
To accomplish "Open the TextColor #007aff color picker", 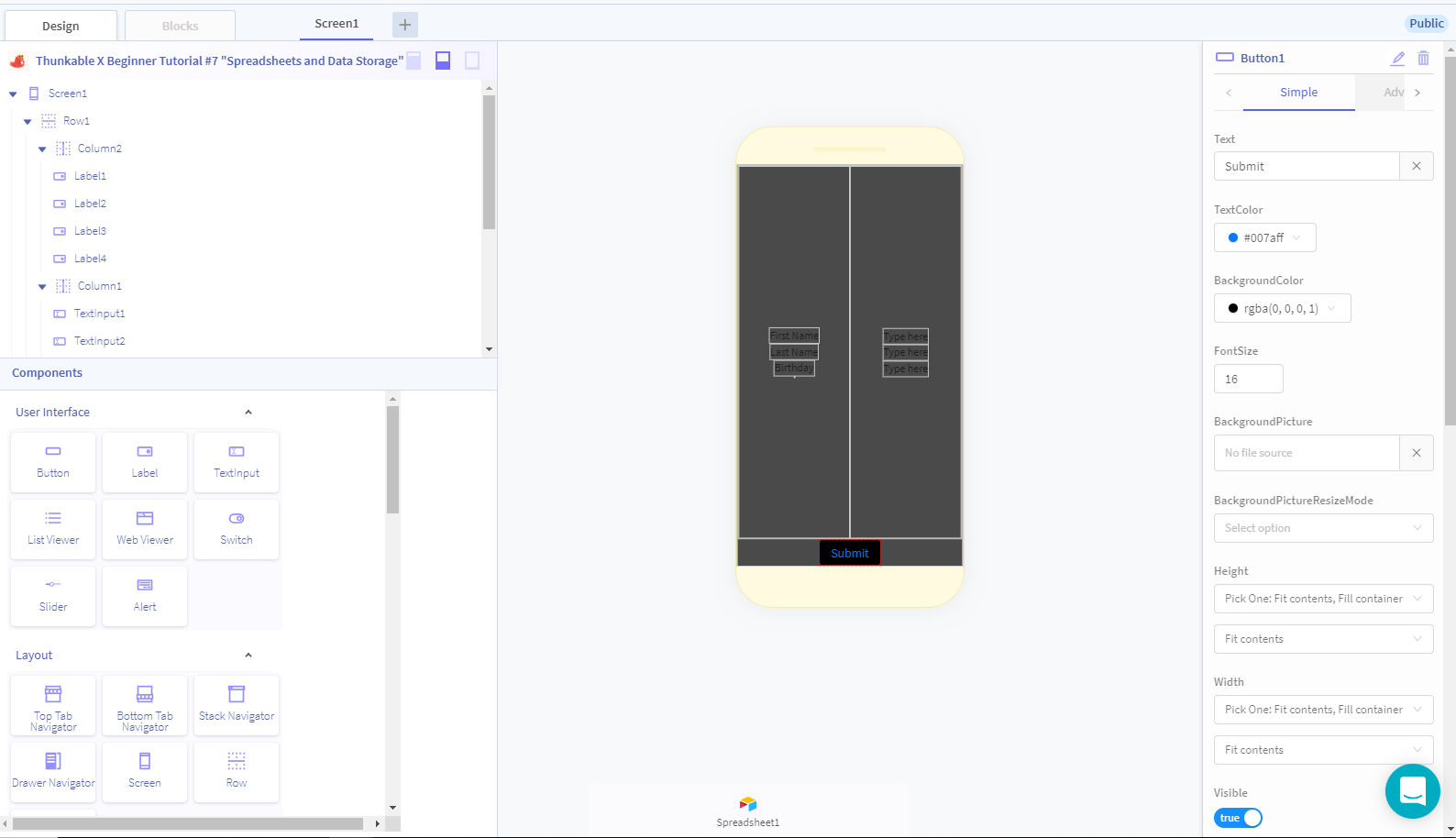I will 1264,237.
